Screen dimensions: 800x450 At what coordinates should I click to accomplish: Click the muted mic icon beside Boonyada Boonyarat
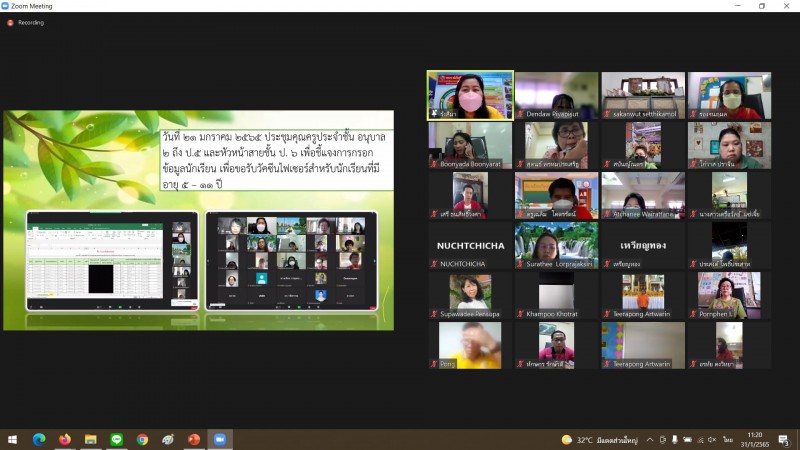tap(434, 164)
